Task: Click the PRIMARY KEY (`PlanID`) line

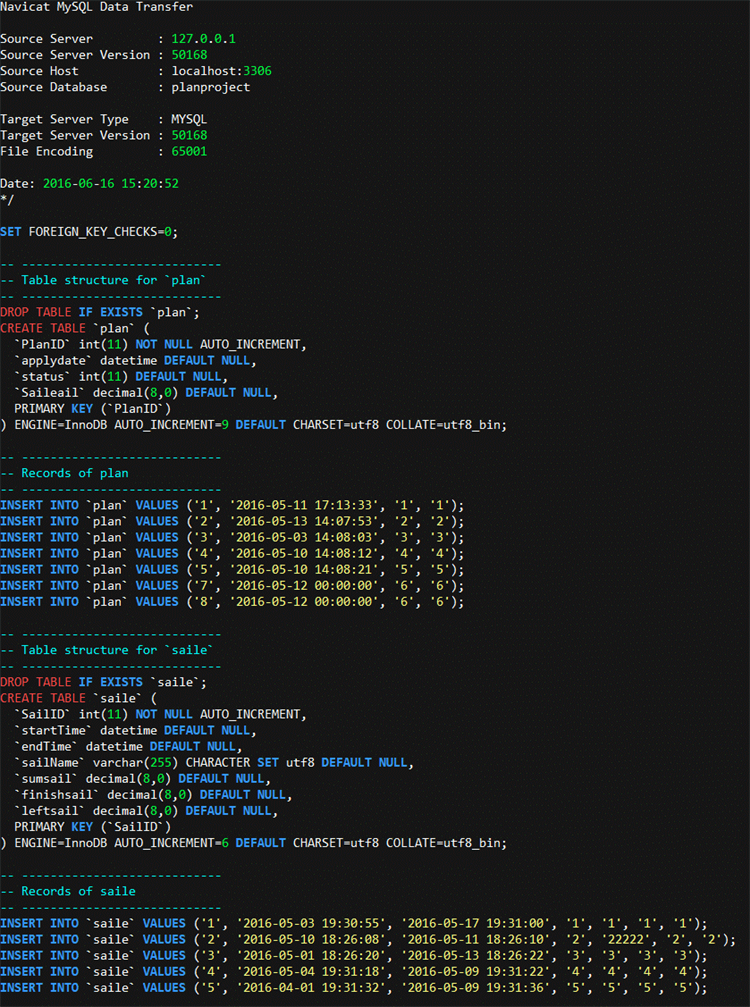Action: 92,408
